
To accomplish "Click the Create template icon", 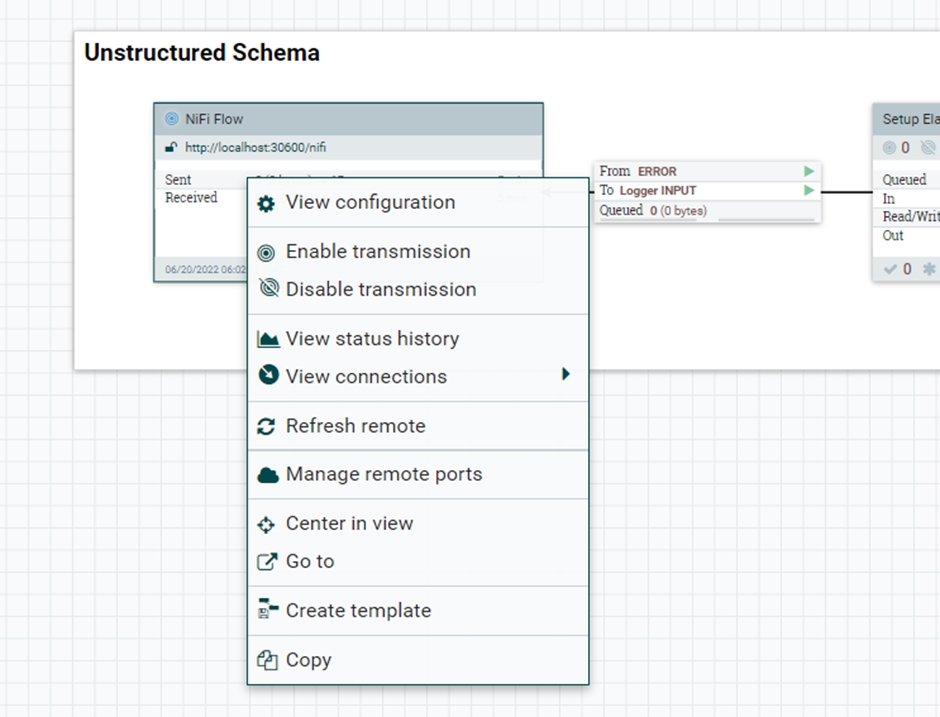I will (267, 610).
